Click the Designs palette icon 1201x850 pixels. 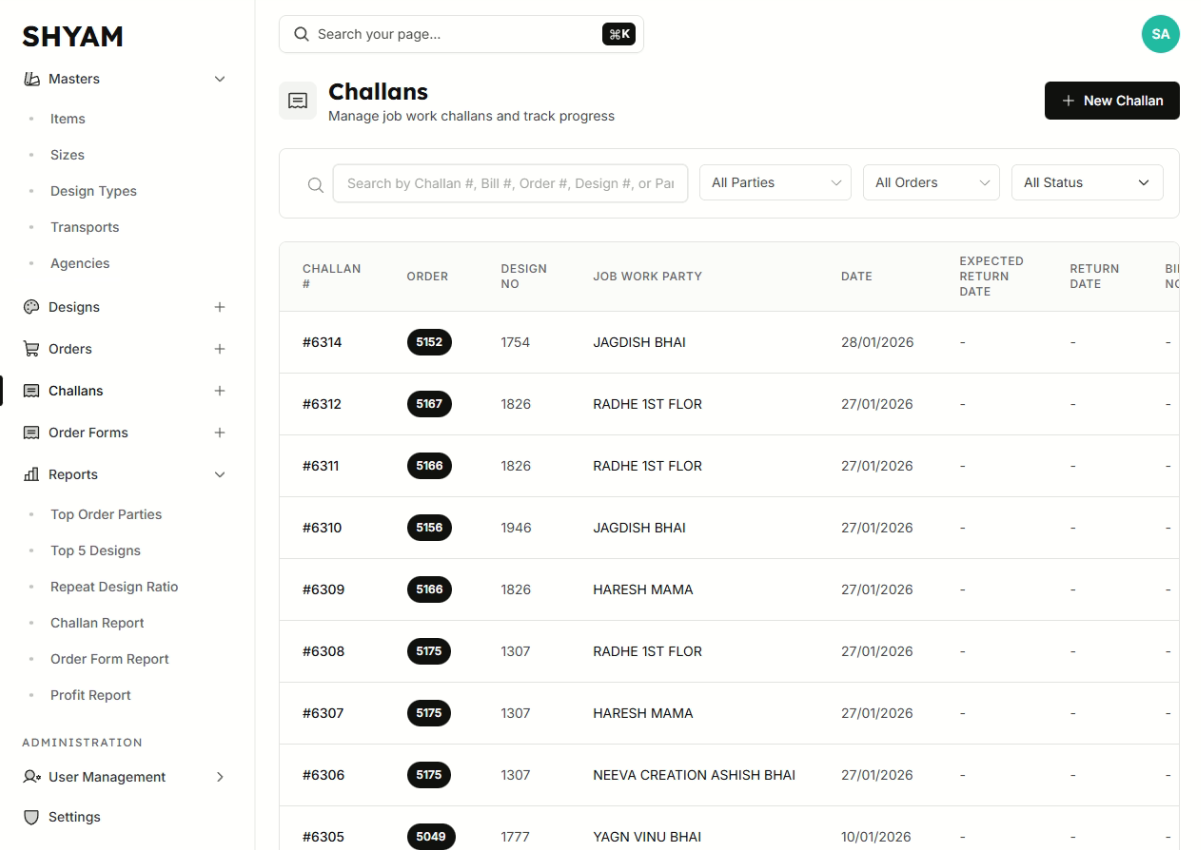(31, 307)
